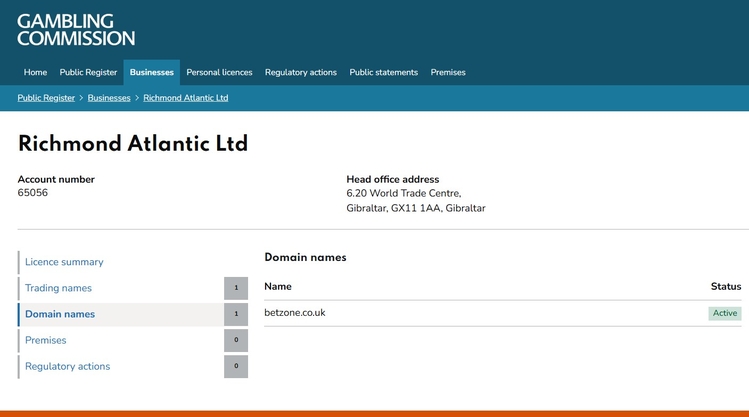Image resolution: width=749 pixels, height=417 pixels.
Task: Click the Domain names section heading
Action: click(x=305, y=257)
